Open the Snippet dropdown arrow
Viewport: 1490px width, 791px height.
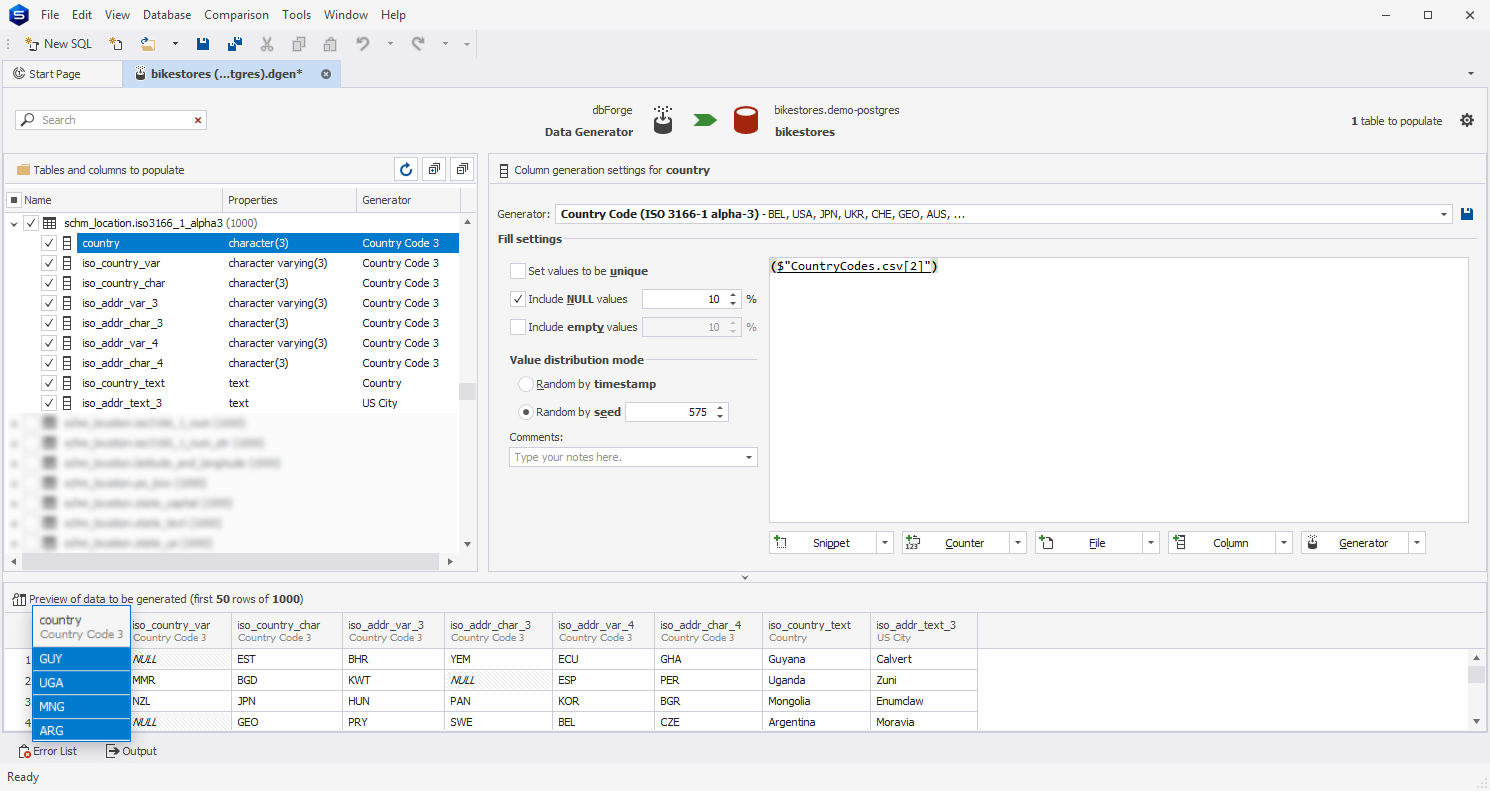pos(885,543)
